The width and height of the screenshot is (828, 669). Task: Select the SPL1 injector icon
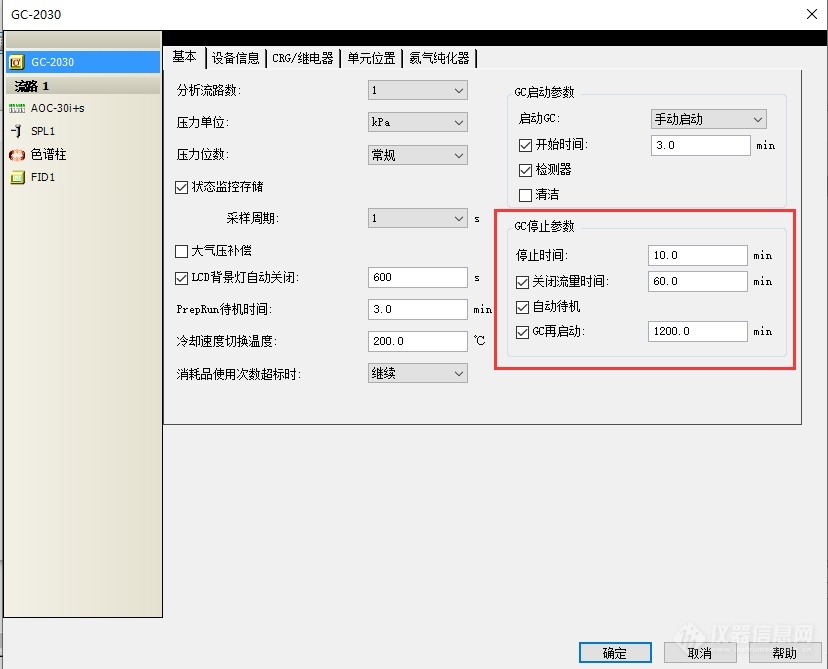16,131
